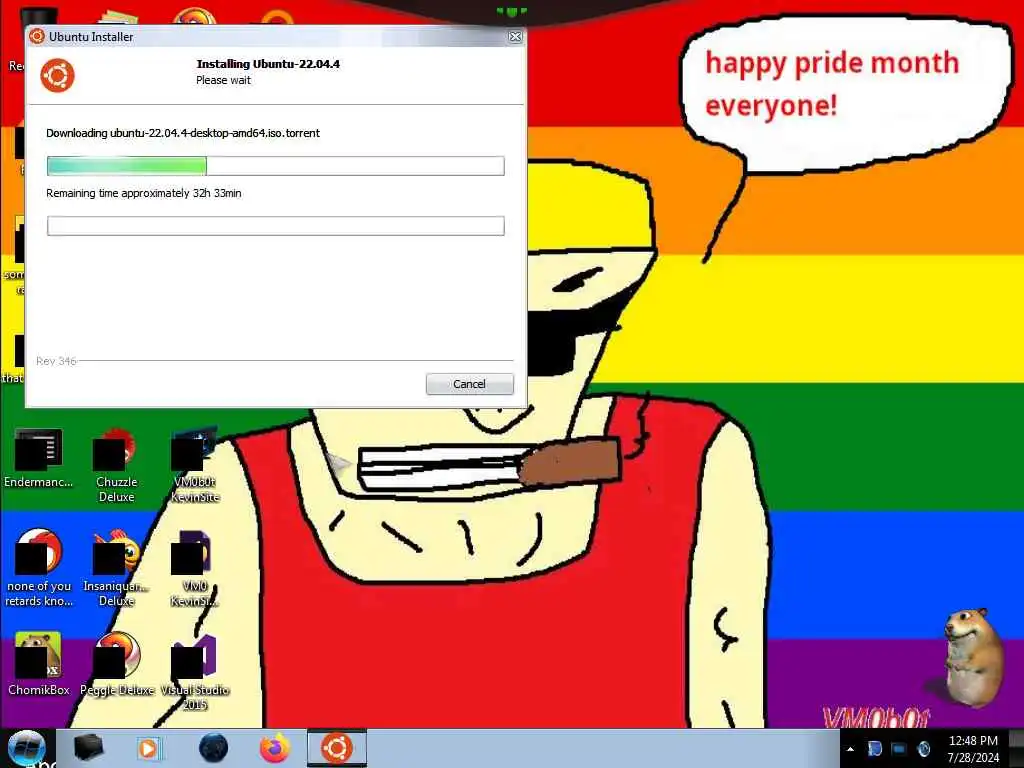Click the 'Rev 346' label
The image size is (1024, 768).
coord(56,361)
